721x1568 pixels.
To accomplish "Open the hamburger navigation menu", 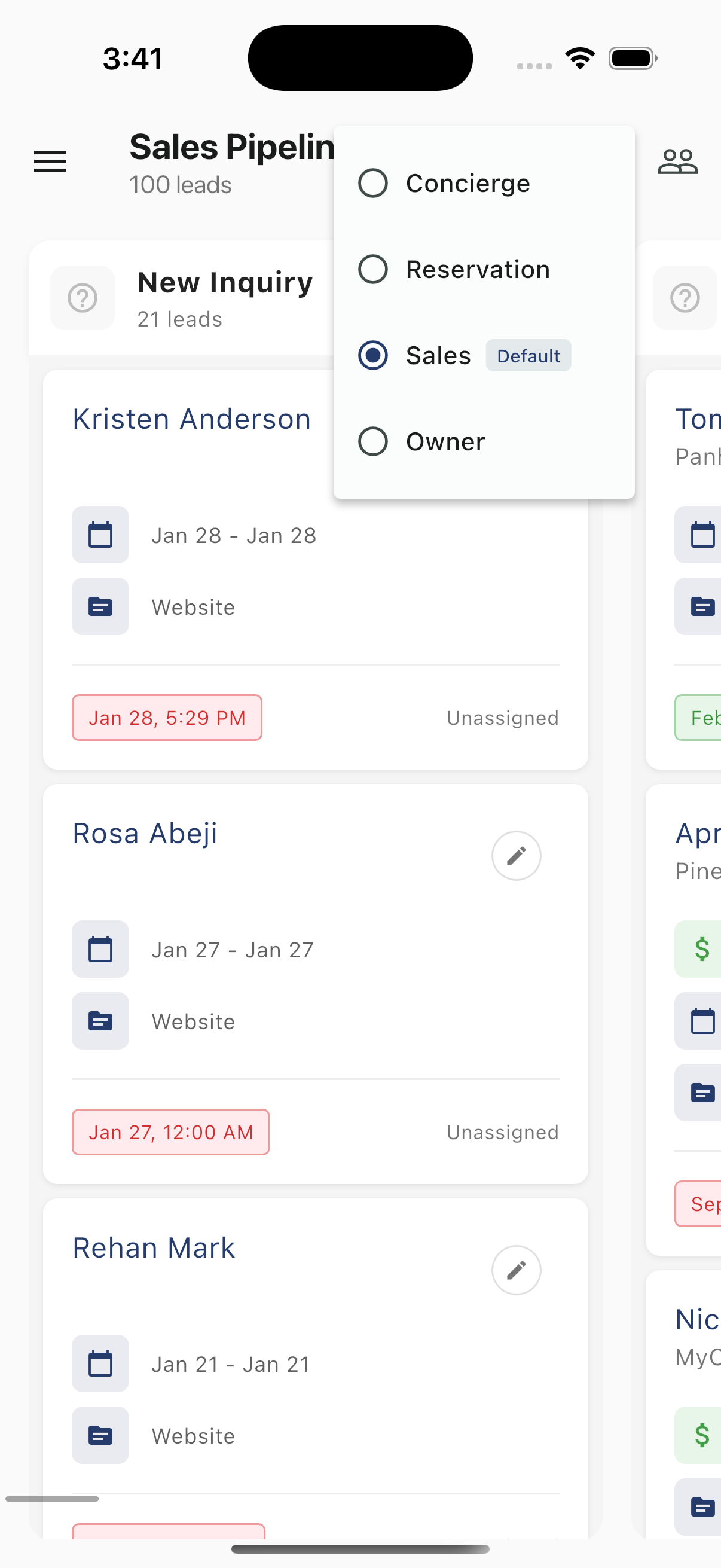I will [50, 161].
